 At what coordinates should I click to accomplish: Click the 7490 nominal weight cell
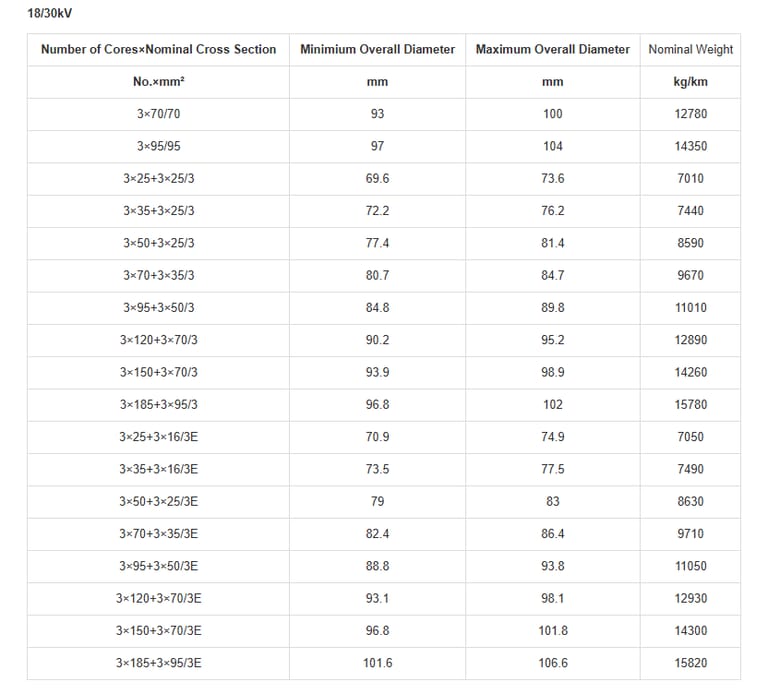[690, 469]
